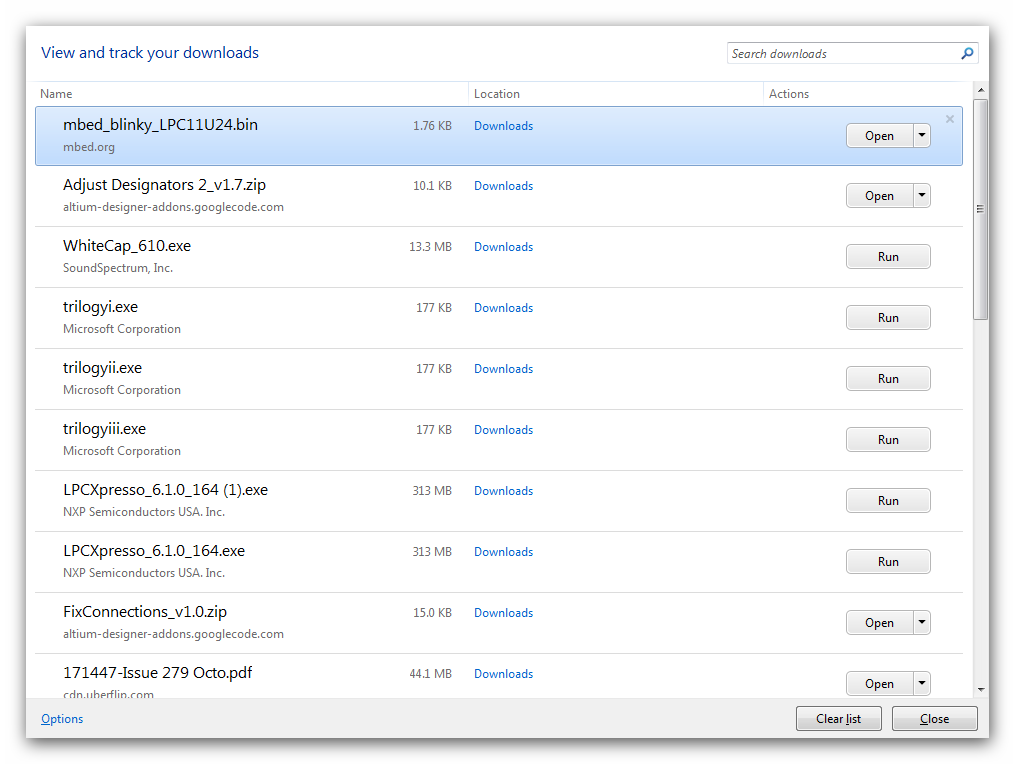This screenshot has width=1015, height=764.
Task: Select the Adjust Designators 2_v1.7.zip file name
Action: [x=164, y=185]
